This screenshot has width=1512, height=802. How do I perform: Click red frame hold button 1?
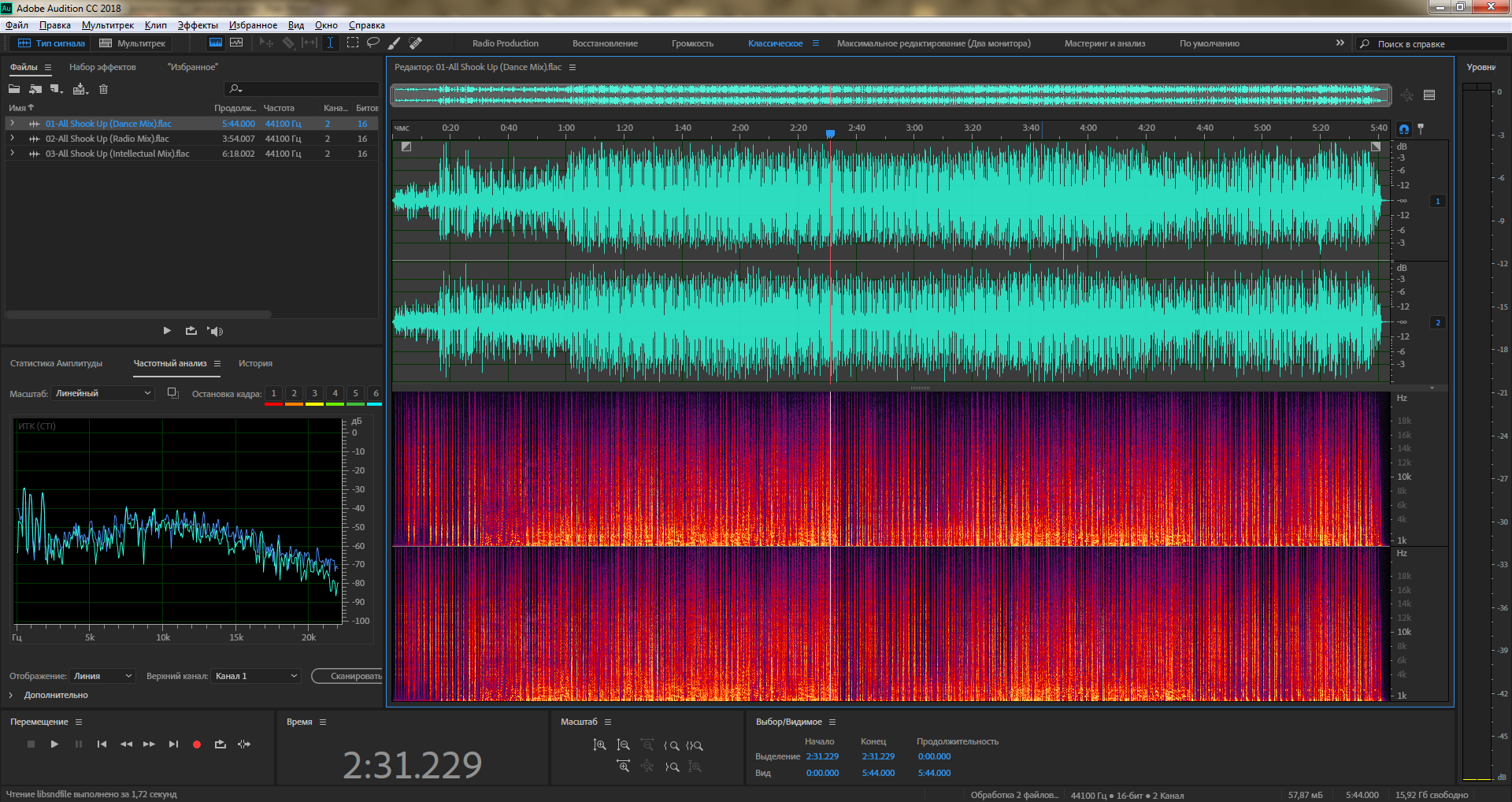[273, 393]
